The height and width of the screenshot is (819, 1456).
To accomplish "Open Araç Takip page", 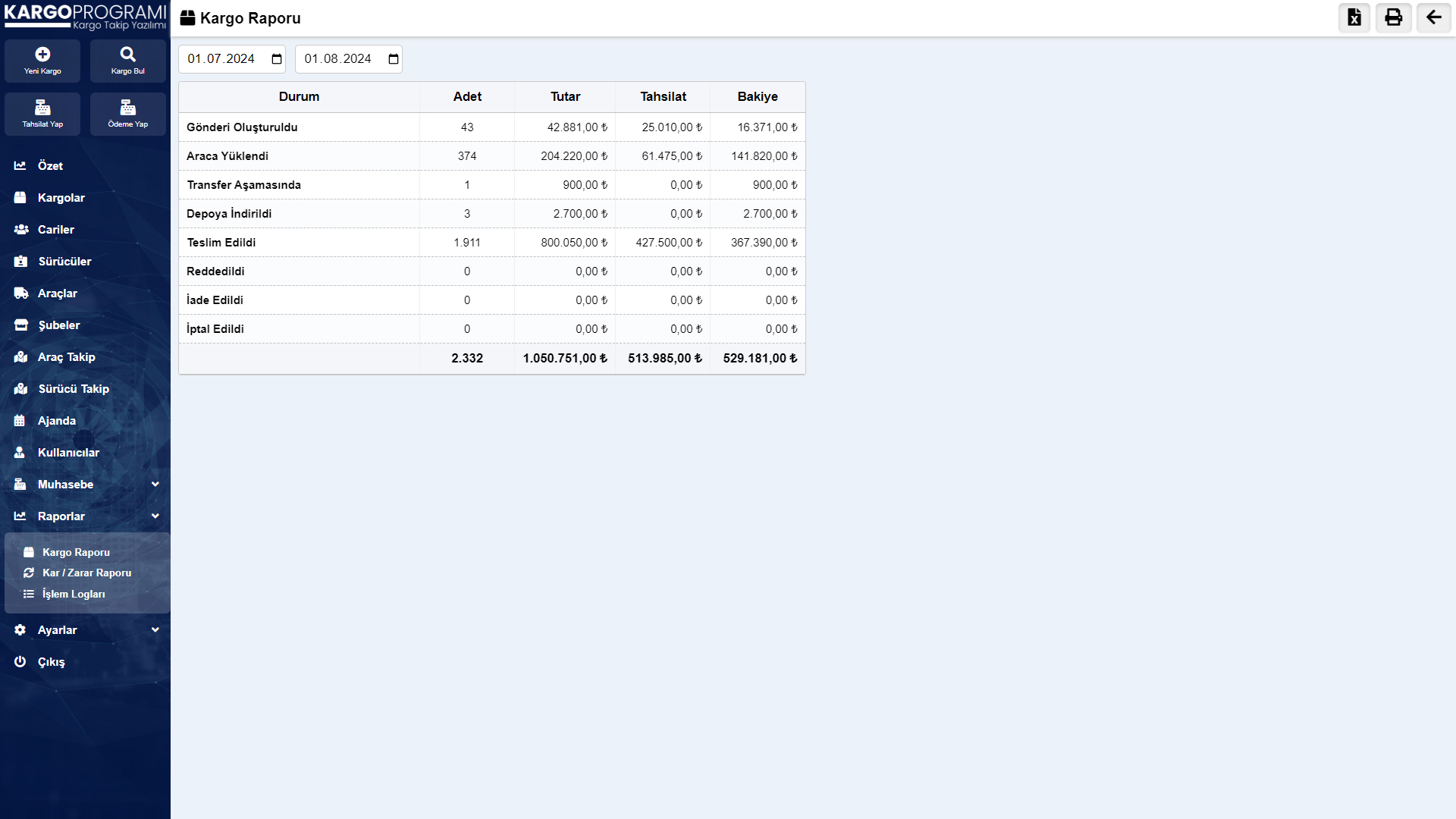I will tap(67, 356).
